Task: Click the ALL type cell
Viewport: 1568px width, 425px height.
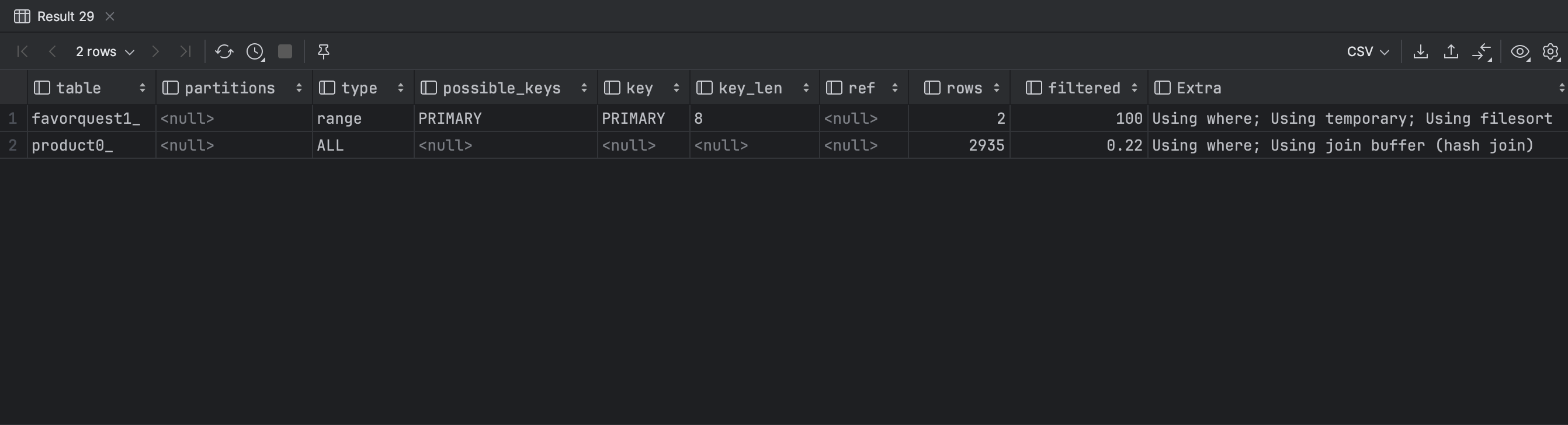Action: (363, 145)
